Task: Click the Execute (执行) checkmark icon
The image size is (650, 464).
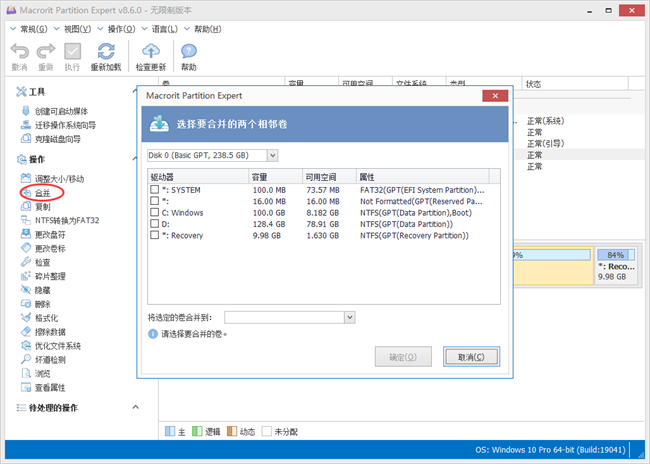Action: coord(72,51)
